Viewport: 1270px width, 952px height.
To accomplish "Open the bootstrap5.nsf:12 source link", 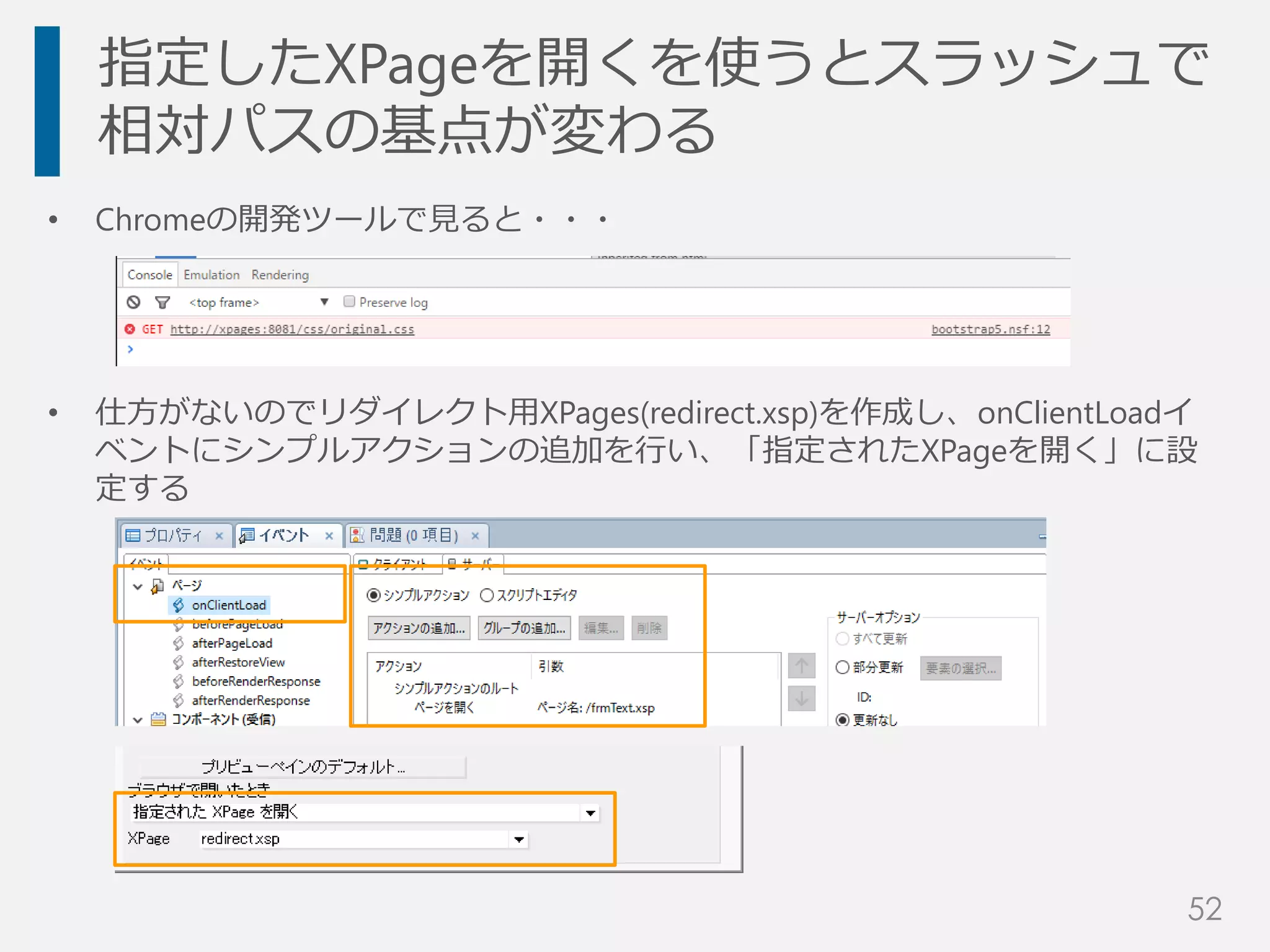I will coord(990,329).
